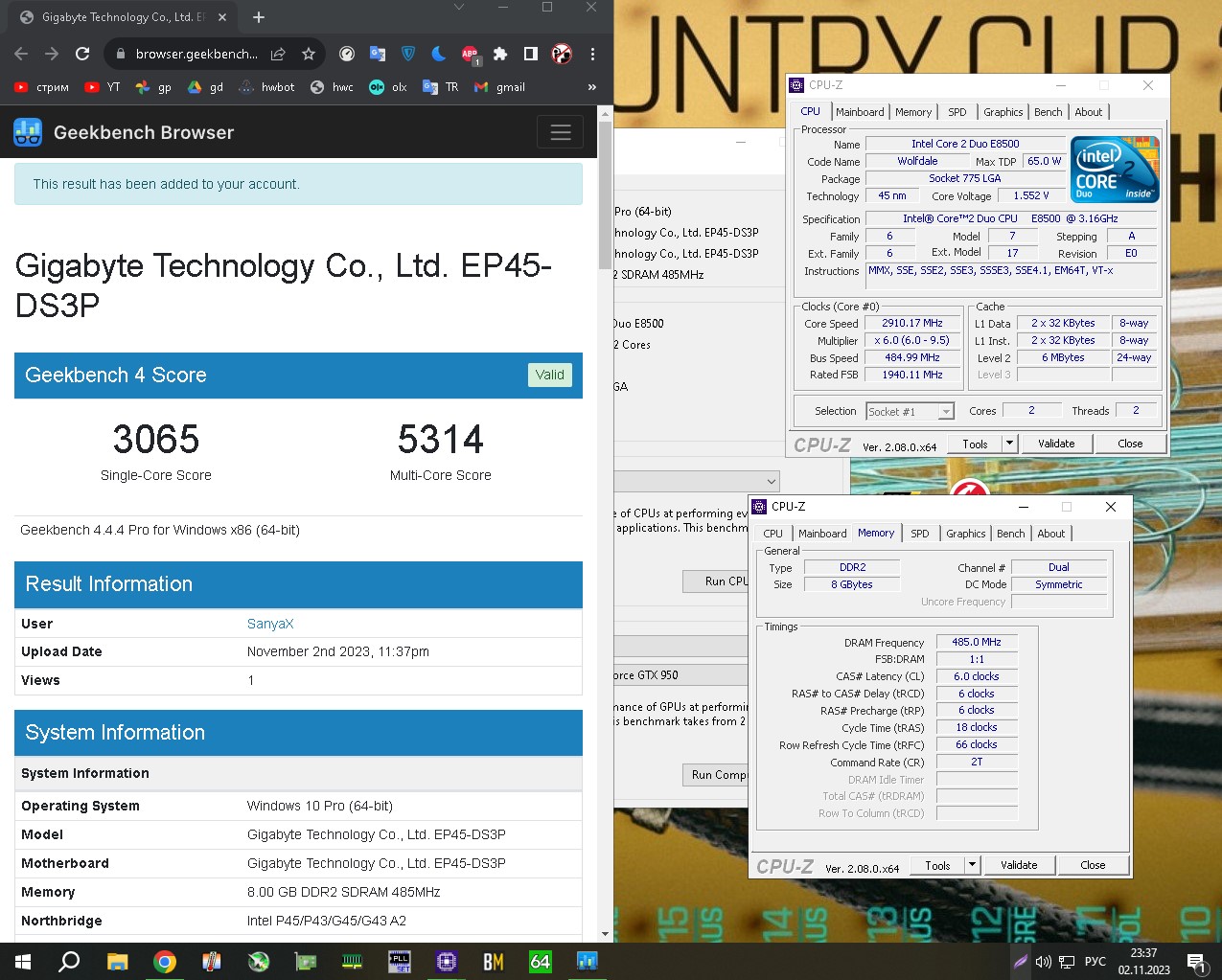Open the dark mode moon extension

tap(439, 54)
